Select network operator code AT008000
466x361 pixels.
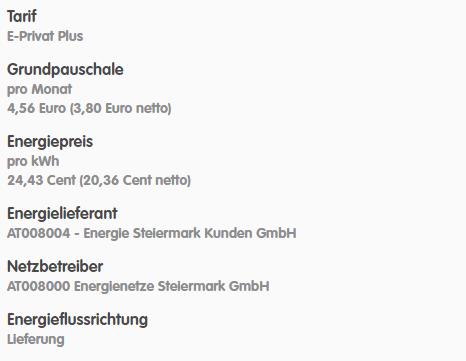coord(39,286)
